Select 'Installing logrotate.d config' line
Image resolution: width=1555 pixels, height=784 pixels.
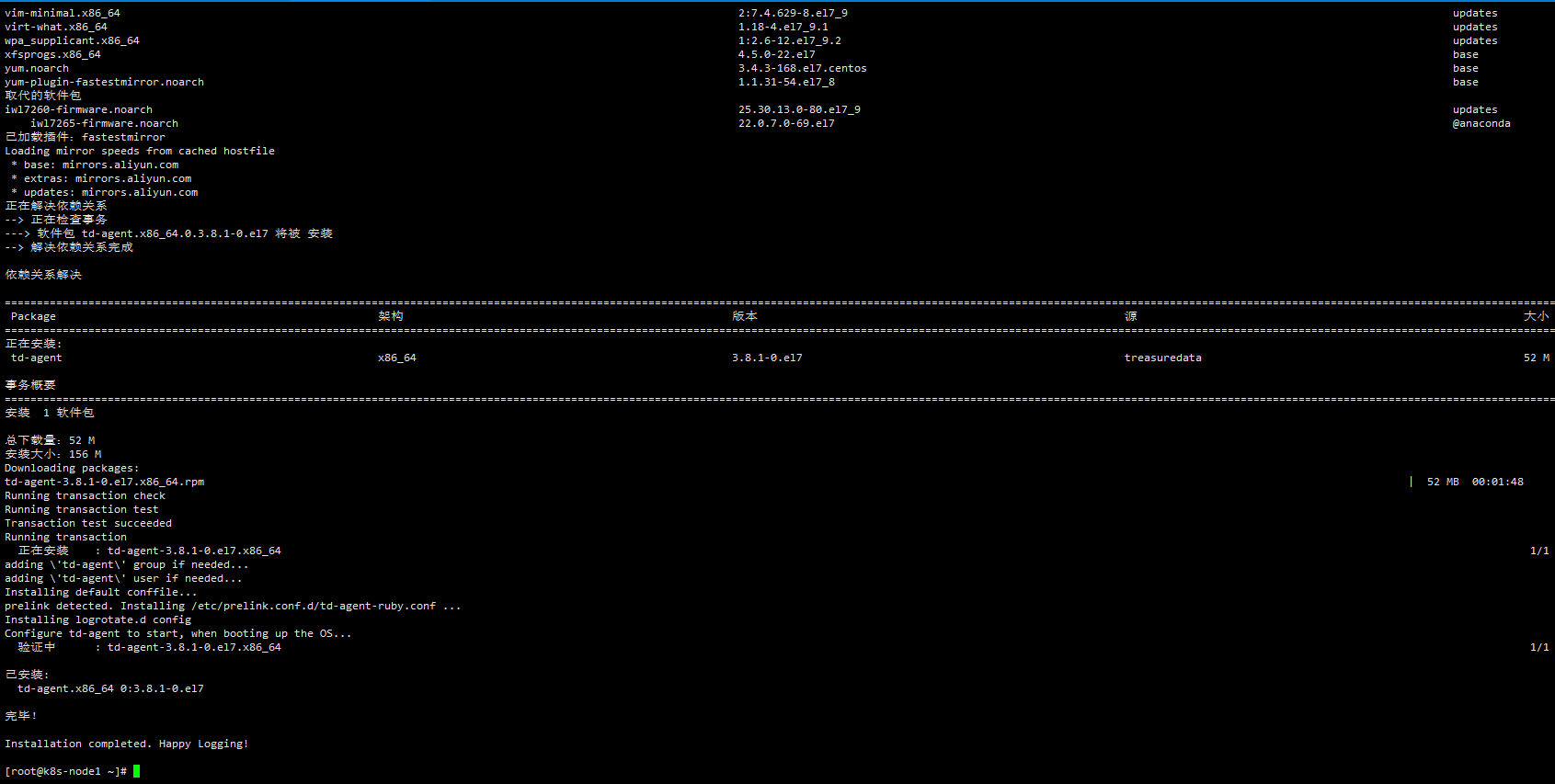(97, 619)
